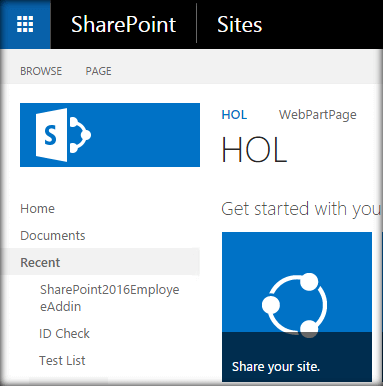
Task: Switch to the PAGE ribbon tab
Action: (x=98, y=71)
